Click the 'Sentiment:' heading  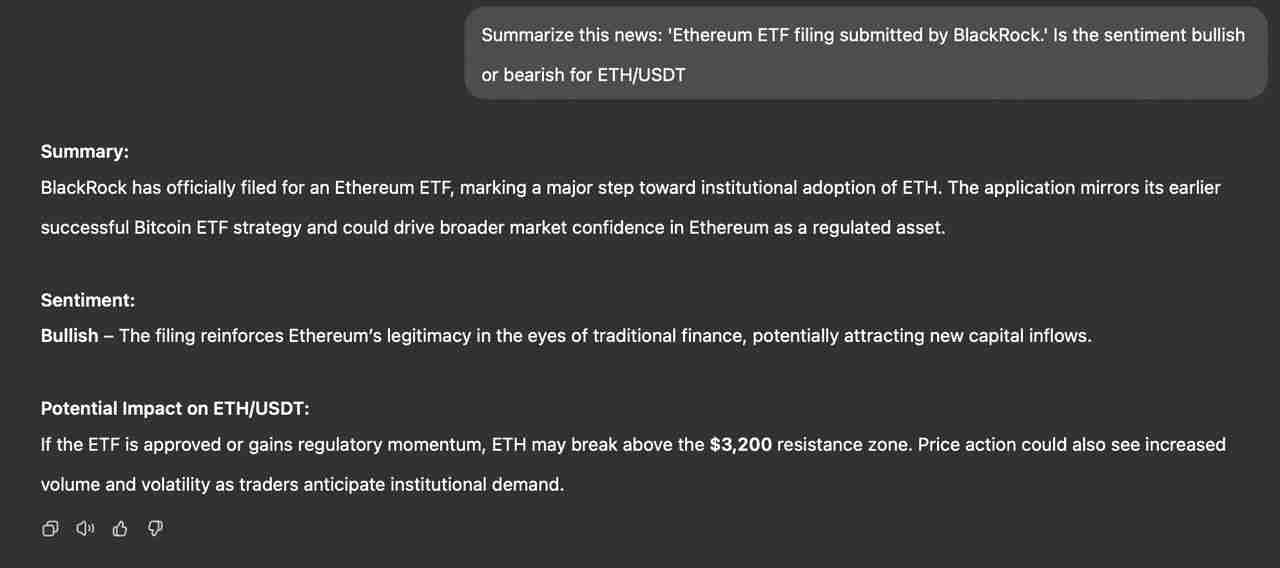[88, 300]
